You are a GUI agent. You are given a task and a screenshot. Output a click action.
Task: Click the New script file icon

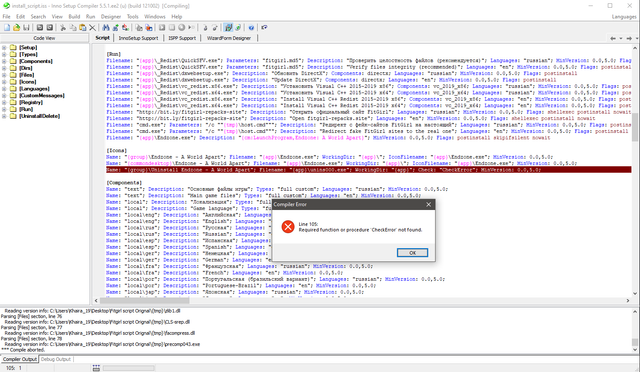[7, 27]
